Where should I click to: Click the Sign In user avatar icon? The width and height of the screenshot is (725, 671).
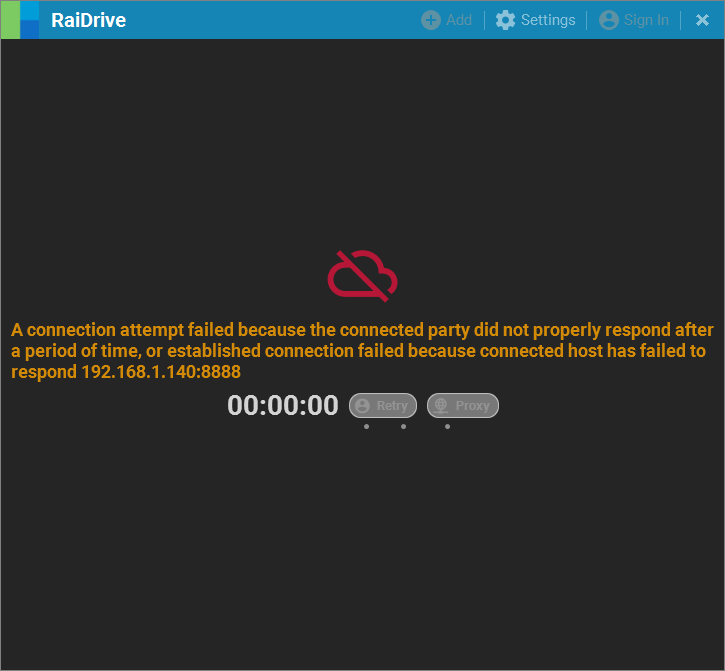(609, 20)
